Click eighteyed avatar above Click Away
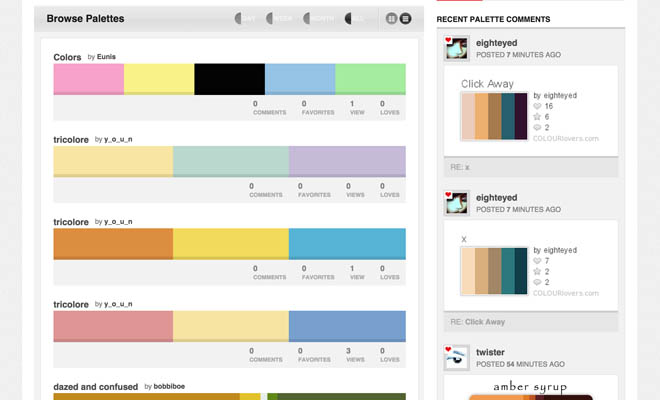660x400 pixels. coord(457,48)
